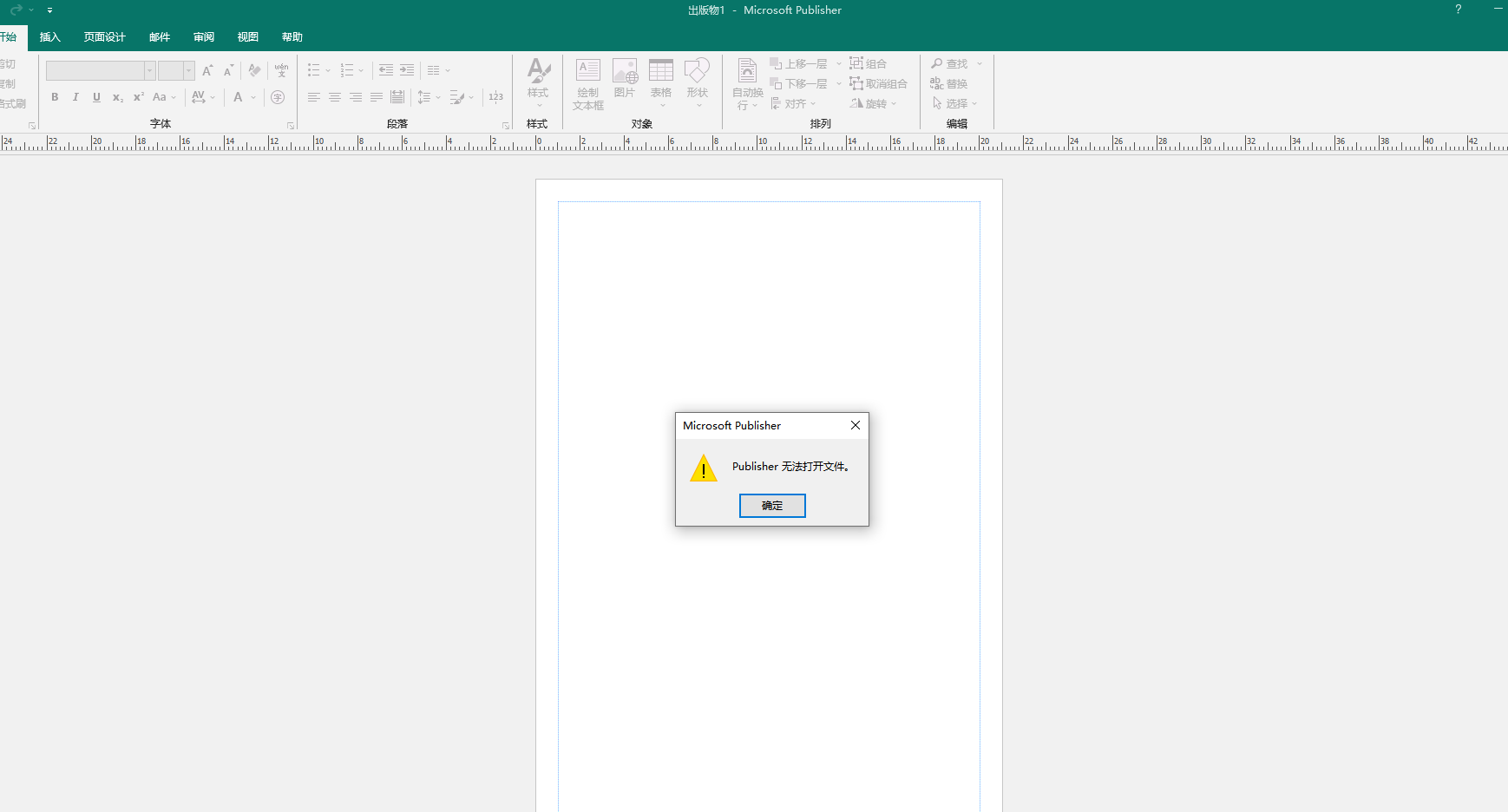1508x812 pixels.
Task: Click the enclosed character 字 icon
Action: coord(278,97)
